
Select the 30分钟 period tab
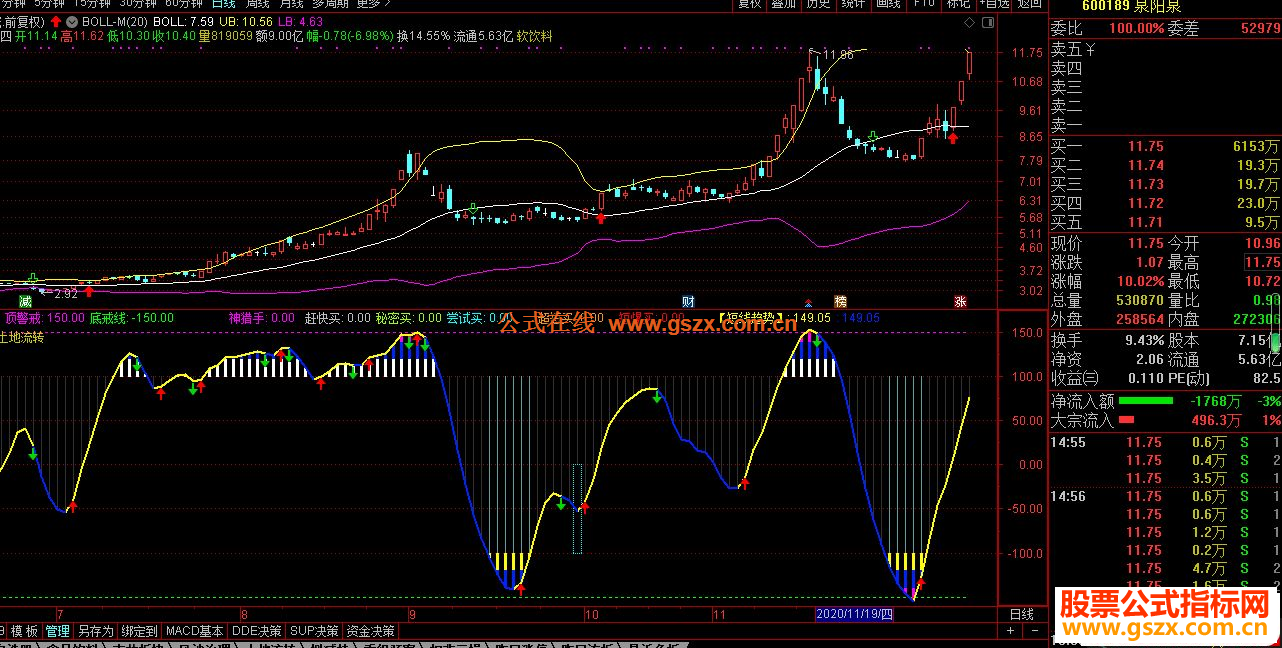pyautogui.click(x=139, y=4)
